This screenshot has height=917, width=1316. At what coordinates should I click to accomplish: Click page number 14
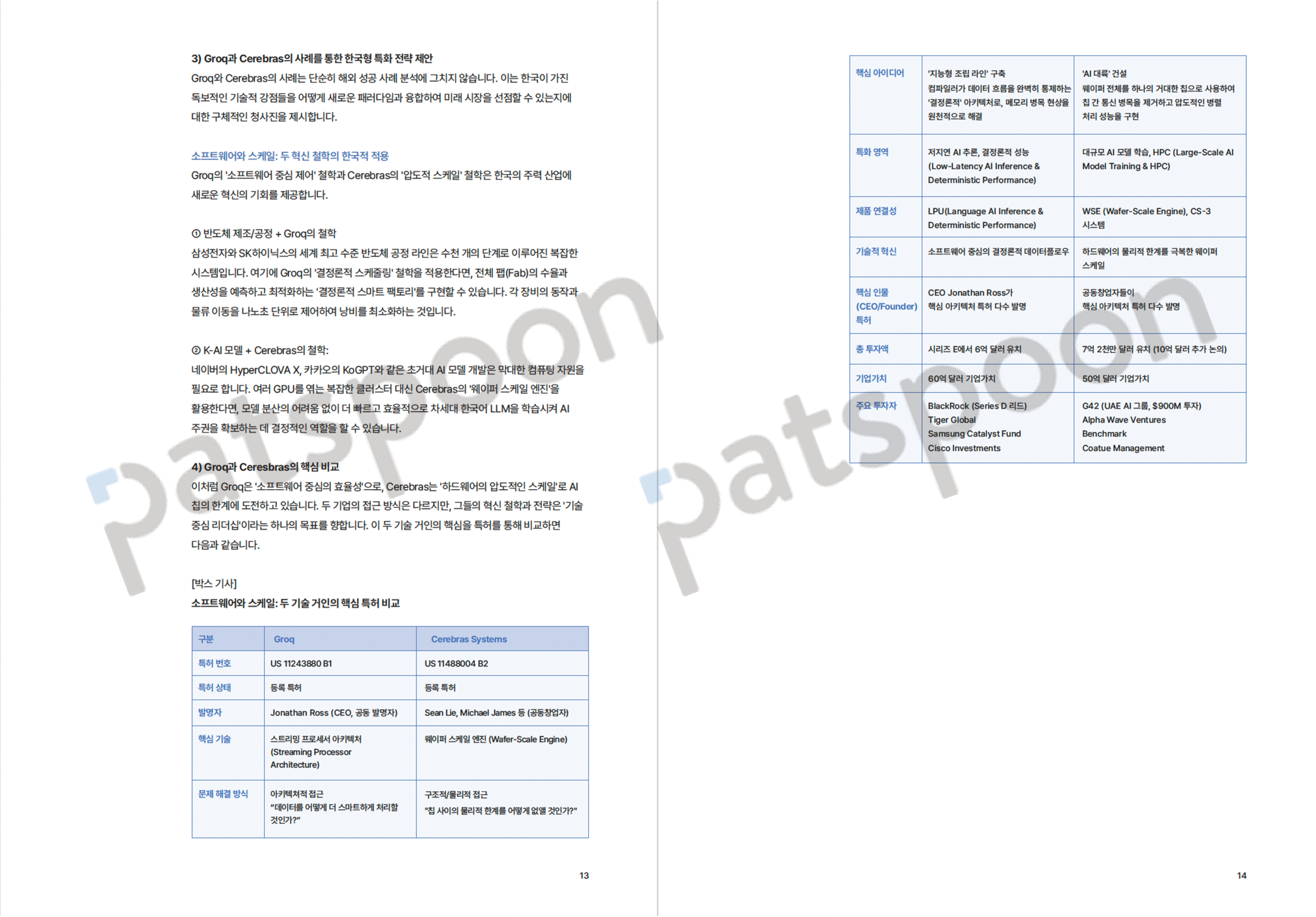coord(1241,875)
